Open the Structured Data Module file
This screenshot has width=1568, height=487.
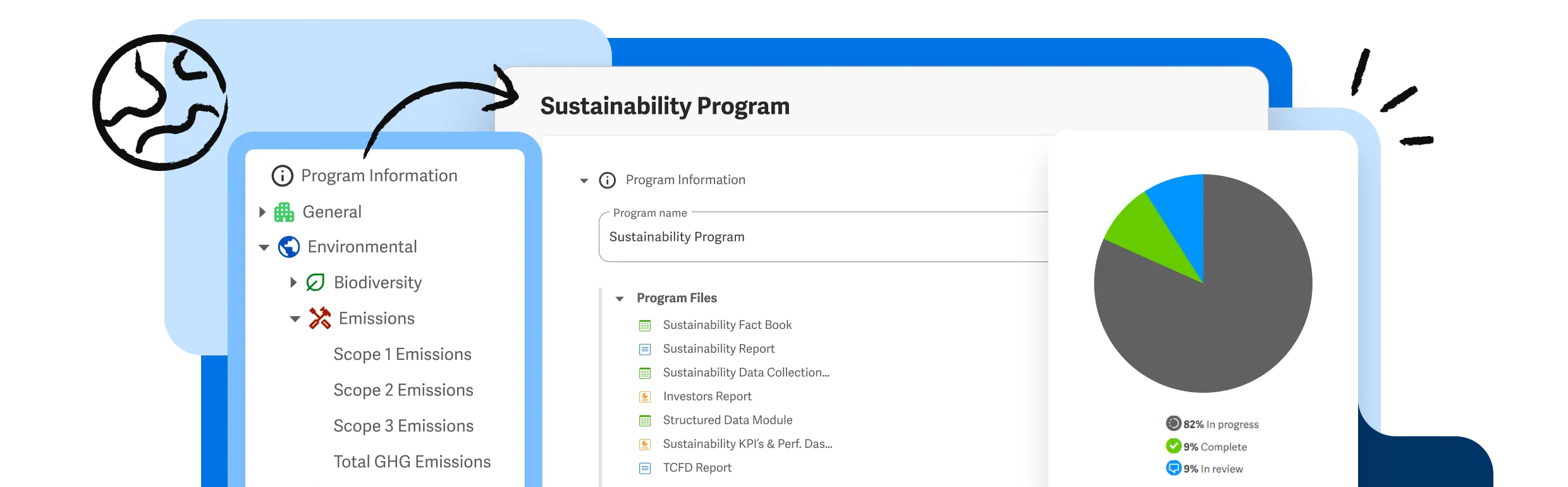tap(727, 421)
